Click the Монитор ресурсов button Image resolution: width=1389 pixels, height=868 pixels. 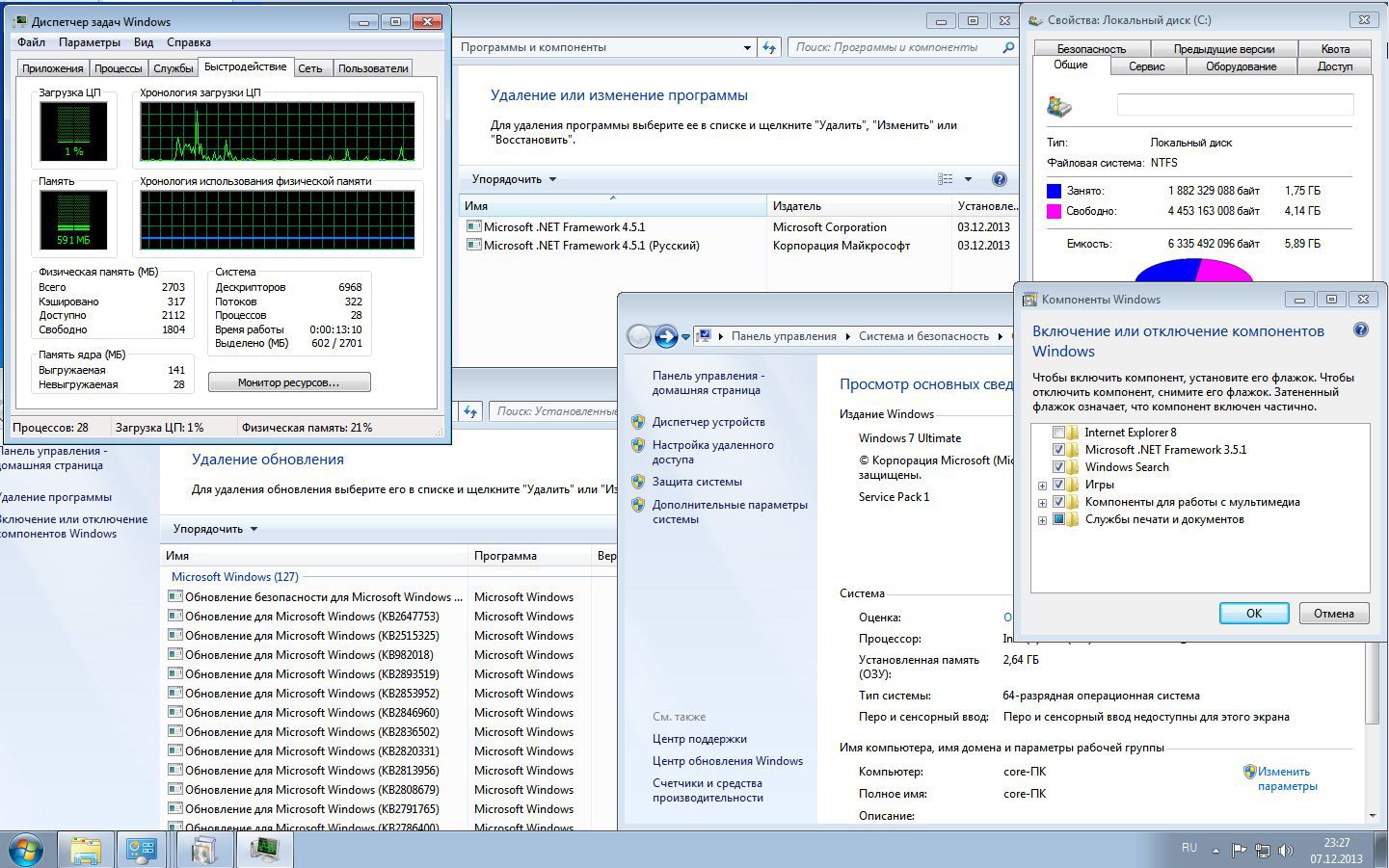289,382
